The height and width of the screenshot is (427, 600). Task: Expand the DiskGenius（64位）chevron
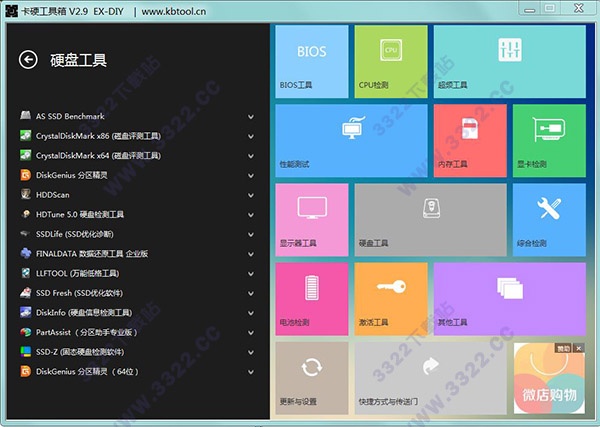[x=251, y=372]
